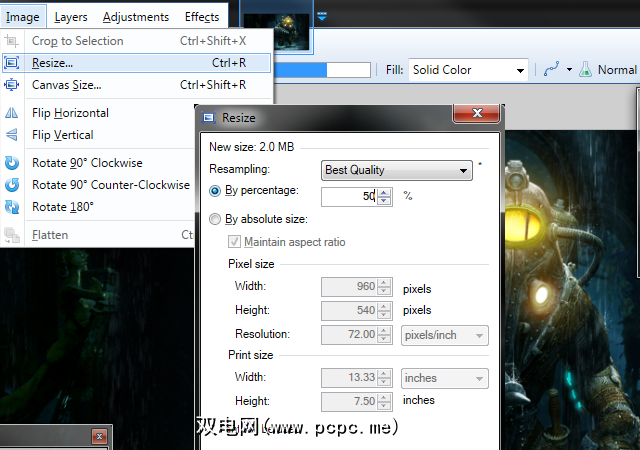640x450 pixels.
Task: Open the image list dropdown arrow
Action: [322, 17]
